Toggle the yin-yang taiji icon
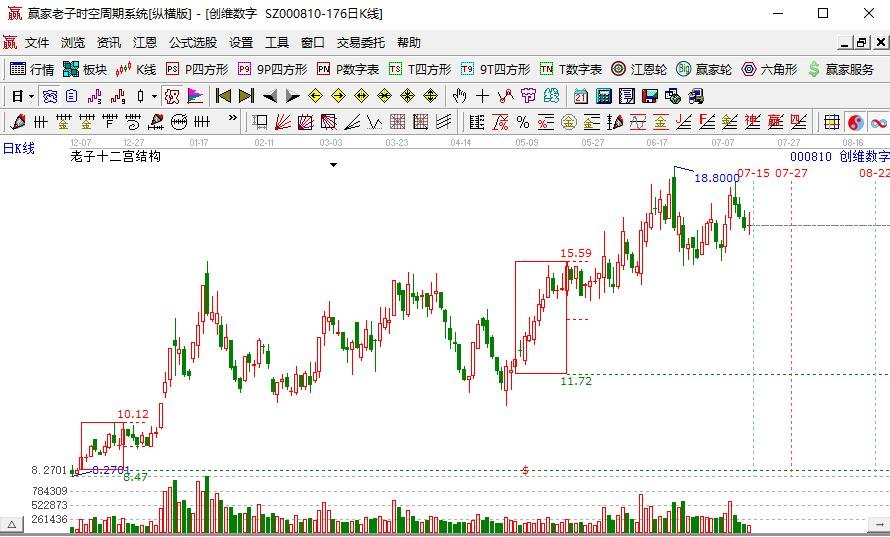This screenshot has height=537, width=890. coord(855,121)
